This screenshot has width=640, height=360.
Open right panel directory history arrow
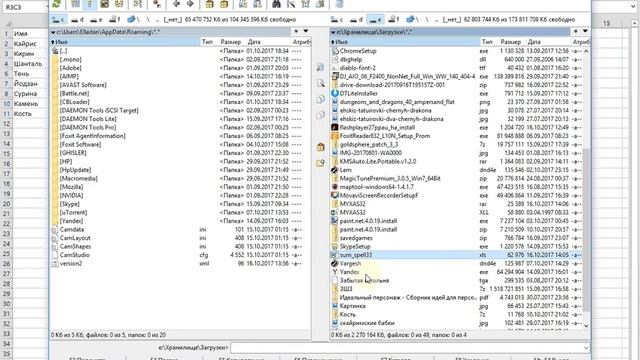tap(585, 31)
